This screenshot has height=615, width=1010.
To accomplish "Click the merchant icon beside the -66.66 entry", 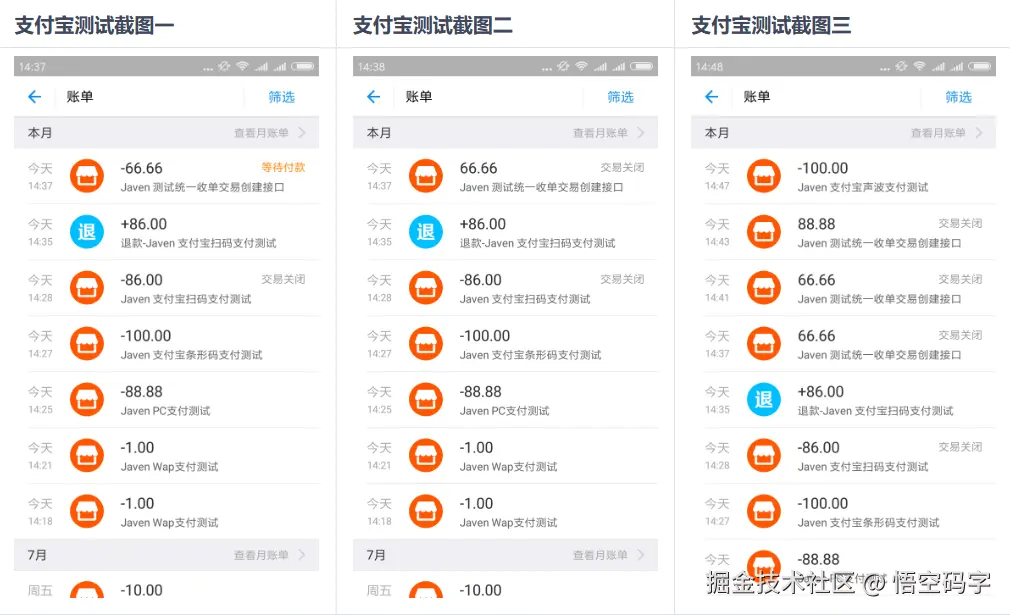I will click(87, 175).
